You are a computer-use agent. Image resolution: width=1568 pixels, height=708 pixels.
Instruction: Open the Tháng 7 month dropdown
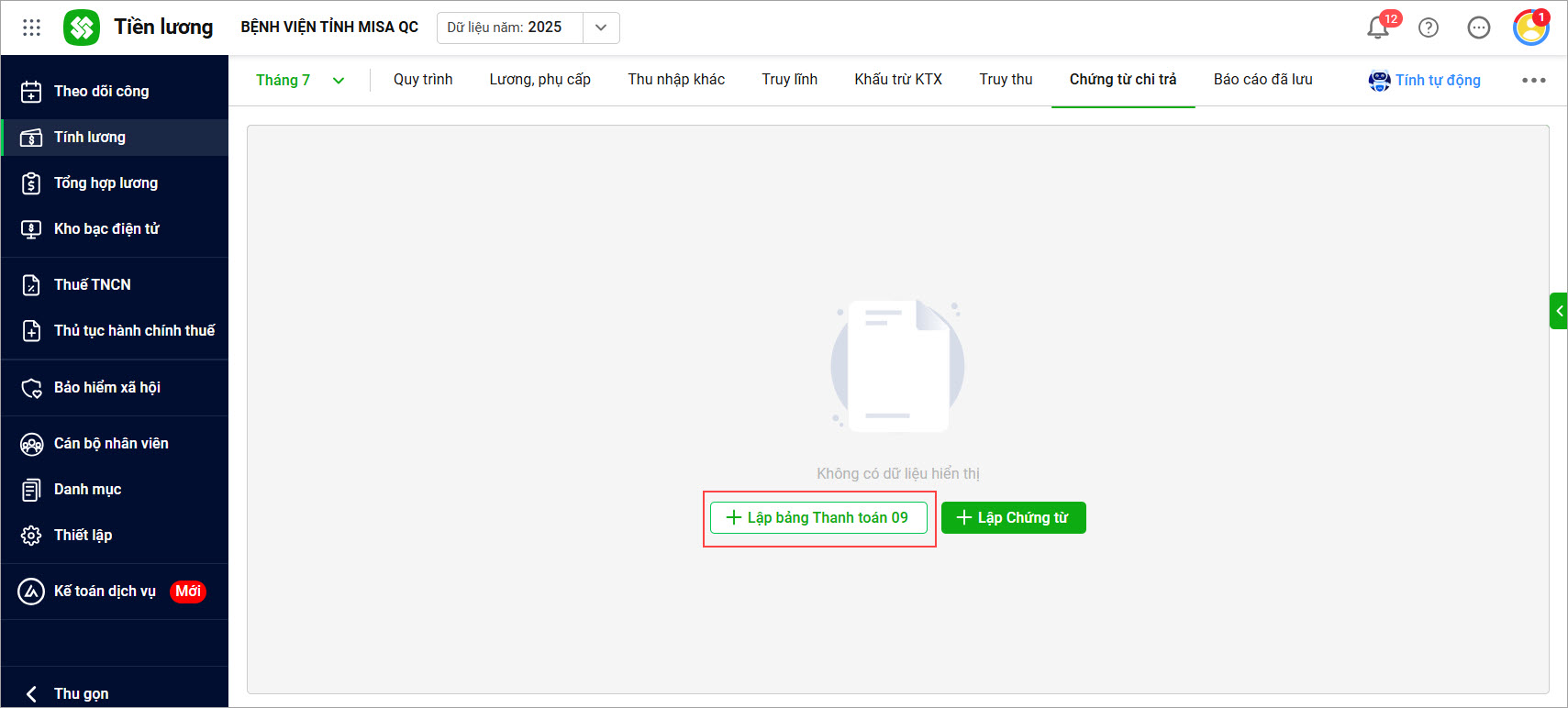(x=300, y=80)
